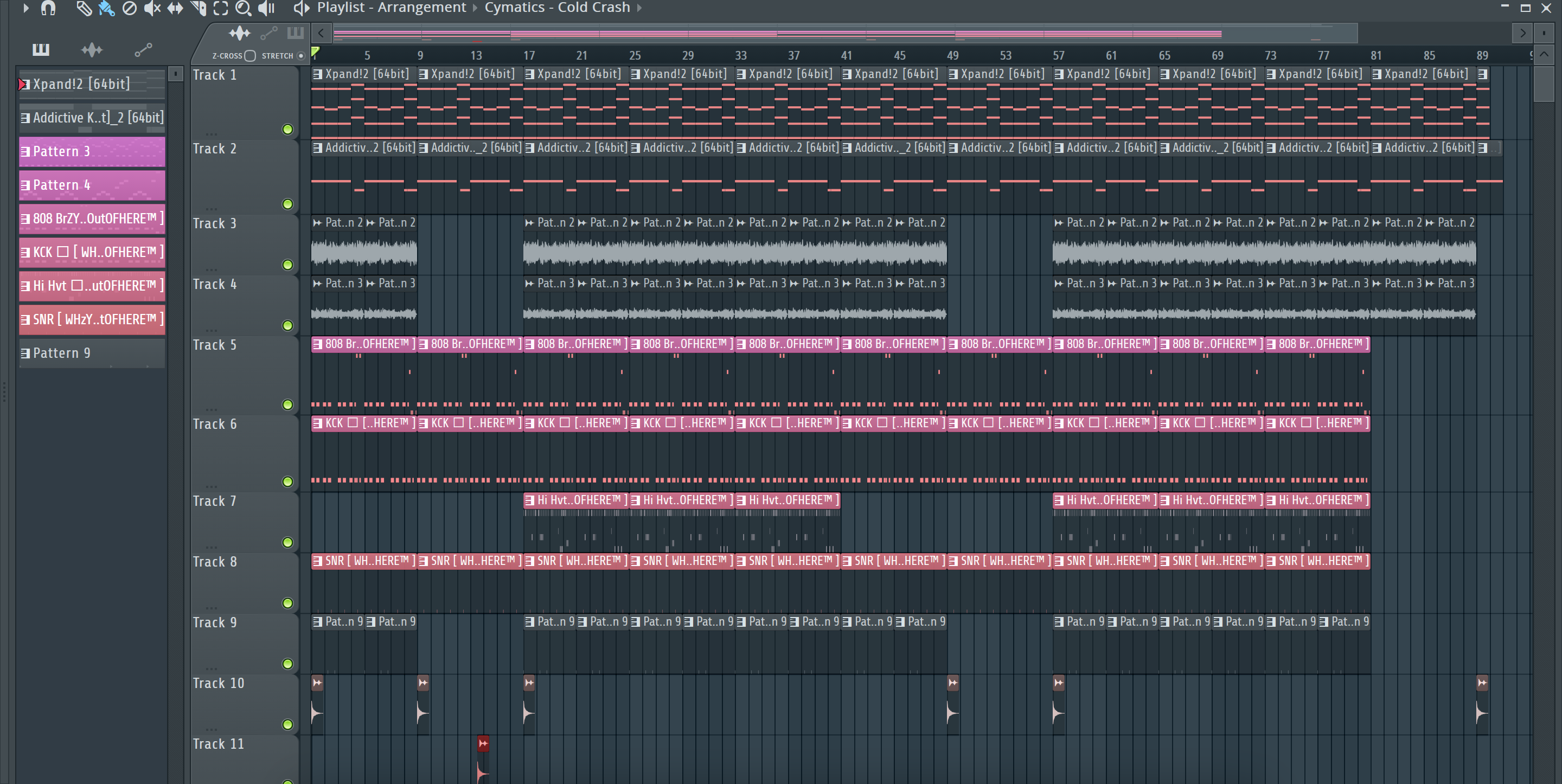Select the Track 4 header
The height and width of the screenshot is (784, 1562).
[245, 306]
